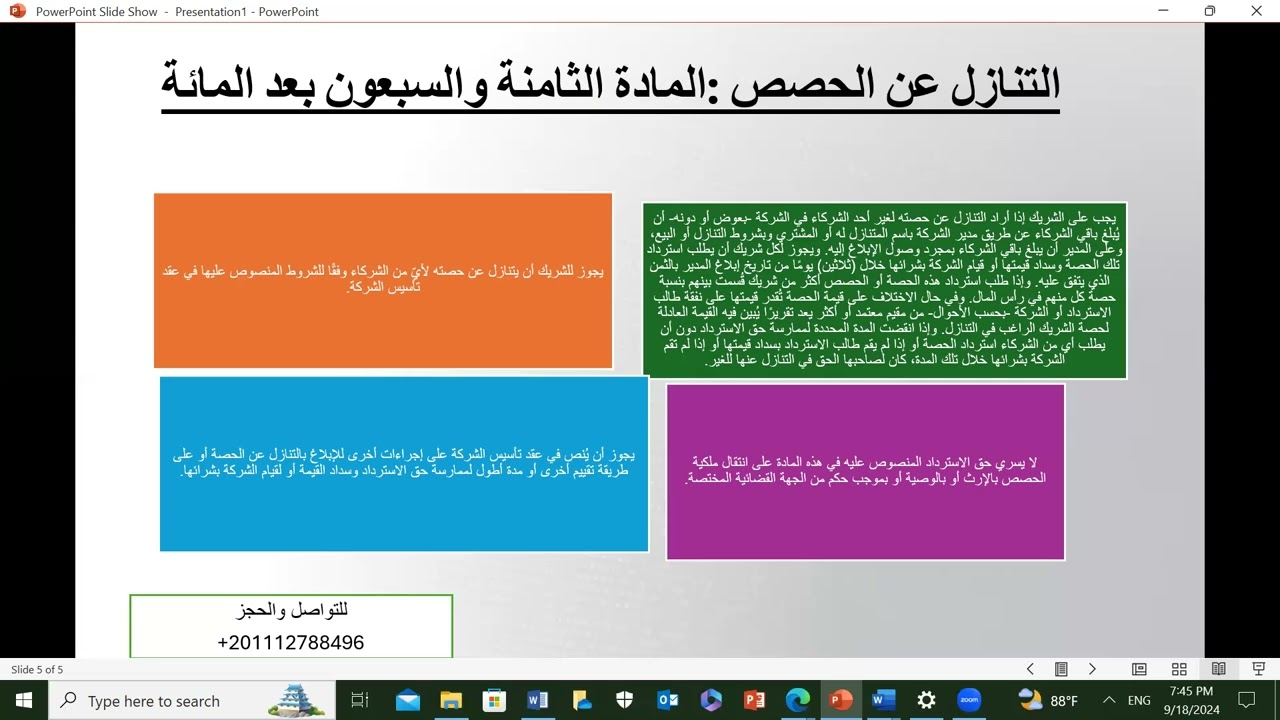The height and width of the screenshot is (720, 1280).
Task: Open Settings gear on taskbar
Action: tap(927, 700)
